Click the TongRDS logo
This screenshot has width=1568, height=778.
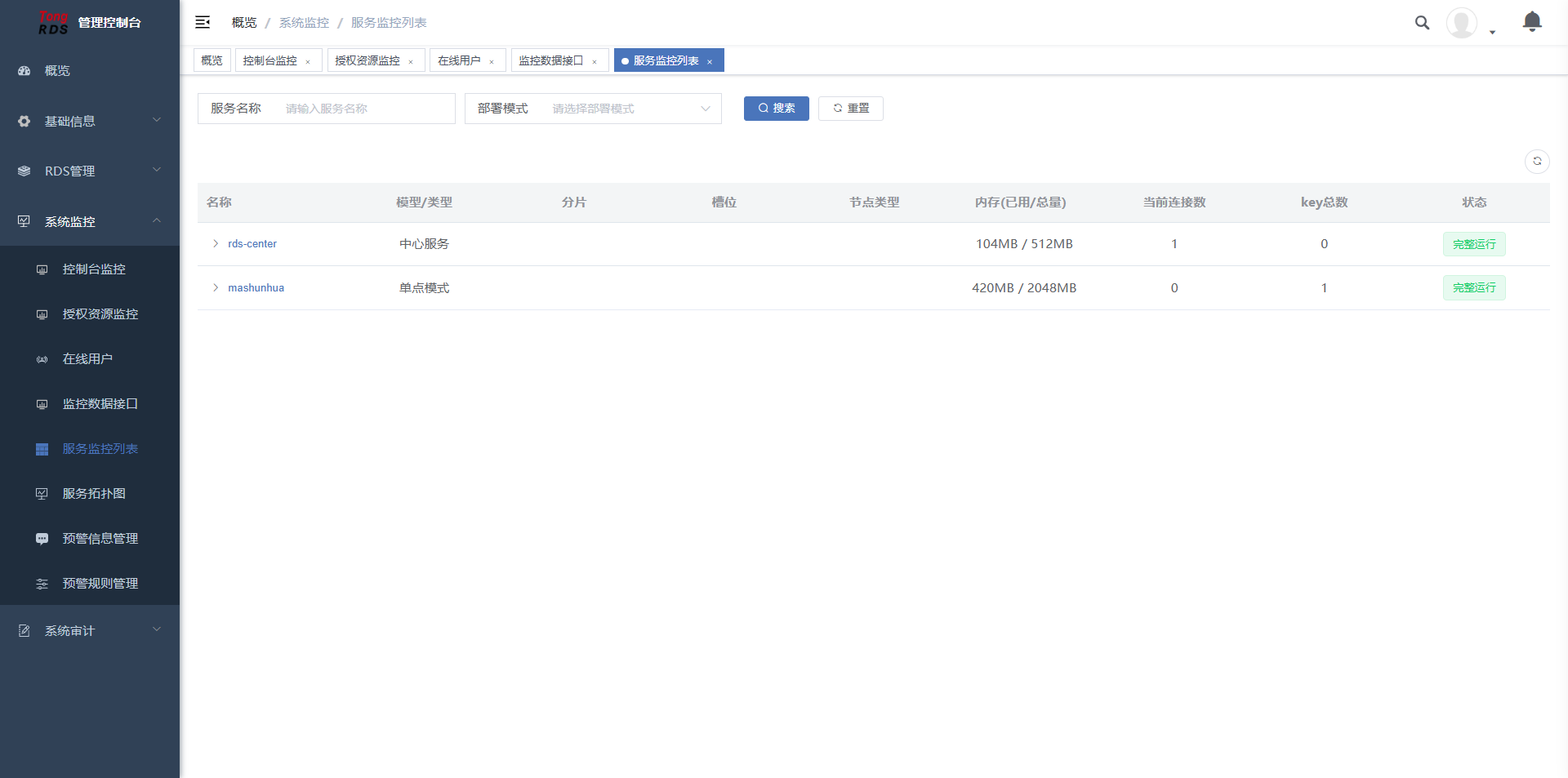(53, 23)
